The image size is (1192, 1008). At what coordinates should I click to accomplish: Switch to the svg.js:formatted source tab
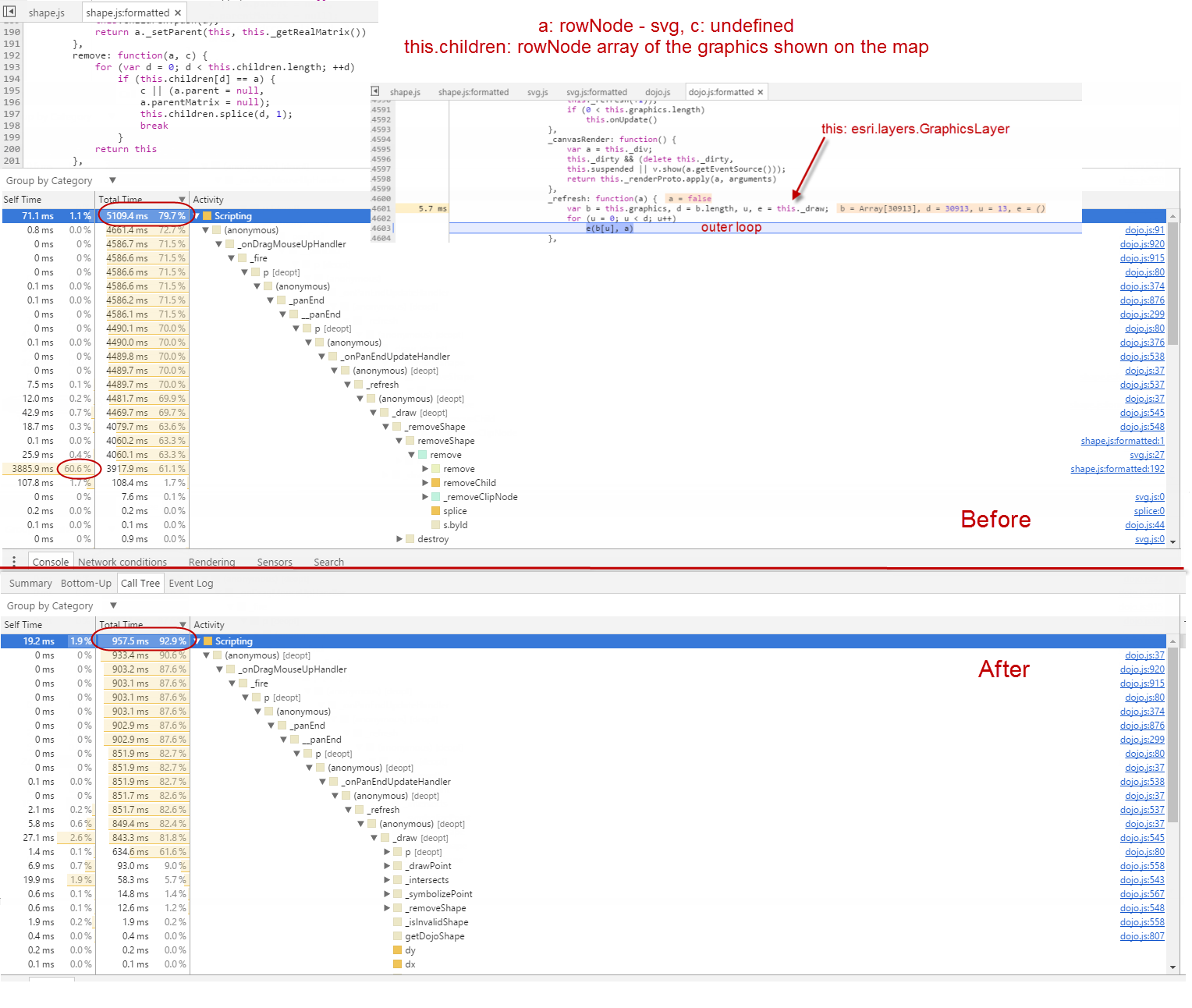597,92
